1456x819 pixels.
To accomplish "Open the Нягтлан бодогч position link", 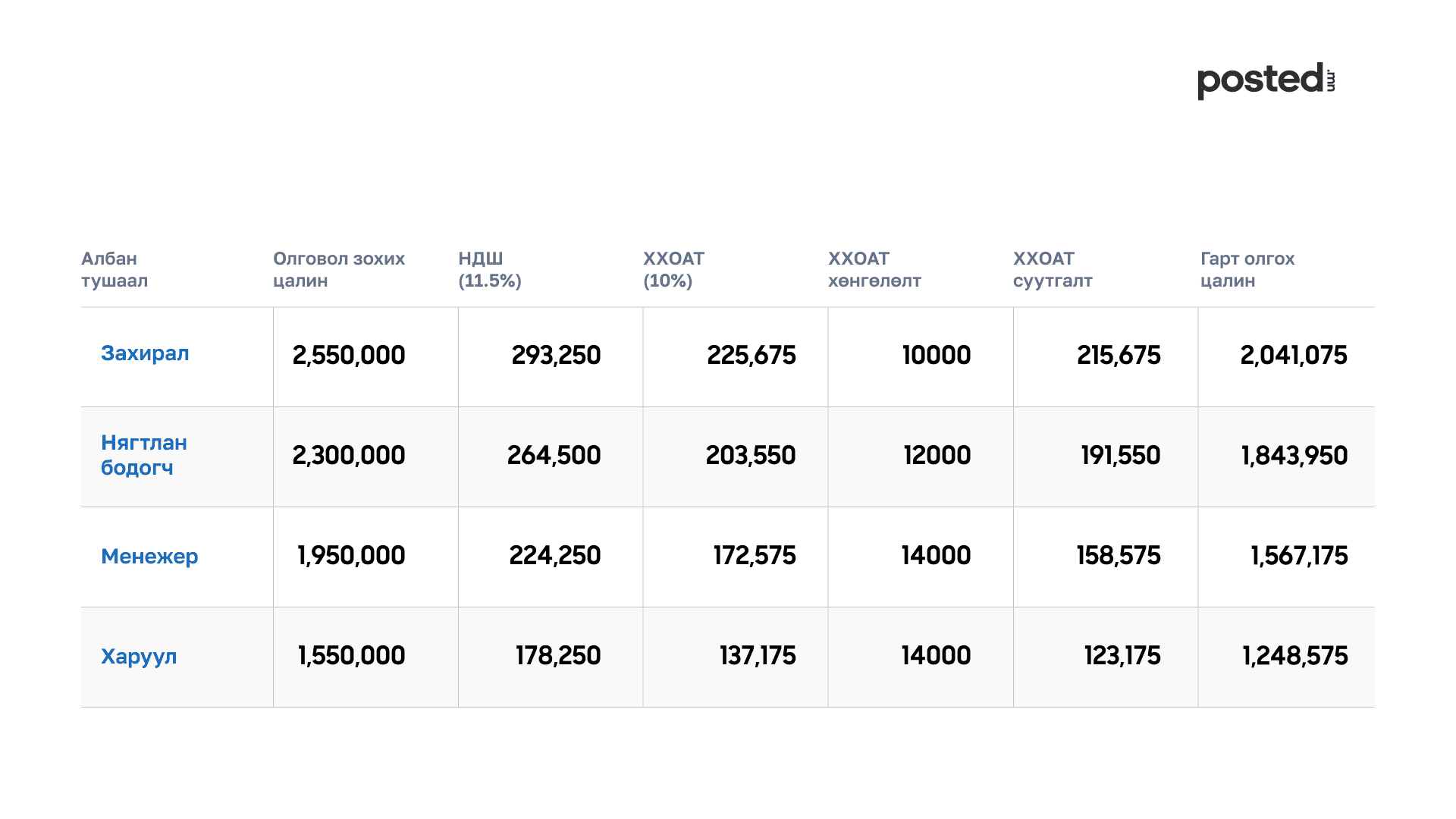I will point(144,455).
